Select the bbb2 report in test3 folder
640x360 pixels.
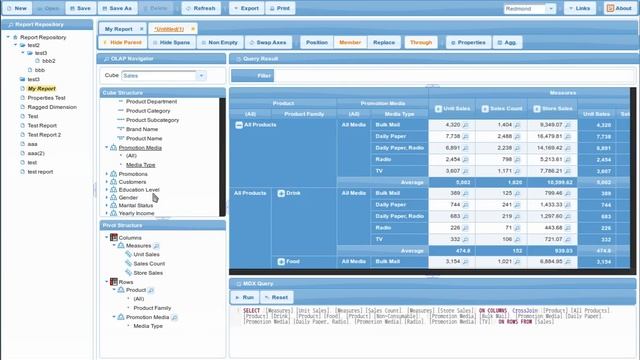pos(49,61)
